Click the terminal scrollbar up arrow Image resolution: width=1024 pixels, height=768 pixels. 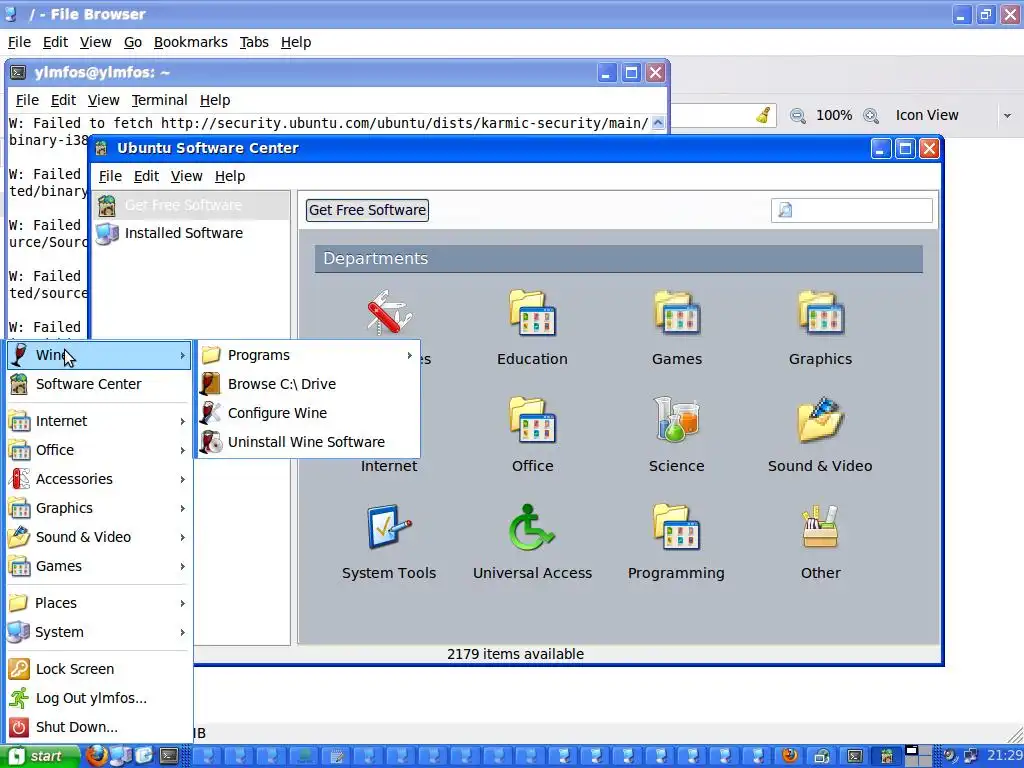(x=658, y=123)
